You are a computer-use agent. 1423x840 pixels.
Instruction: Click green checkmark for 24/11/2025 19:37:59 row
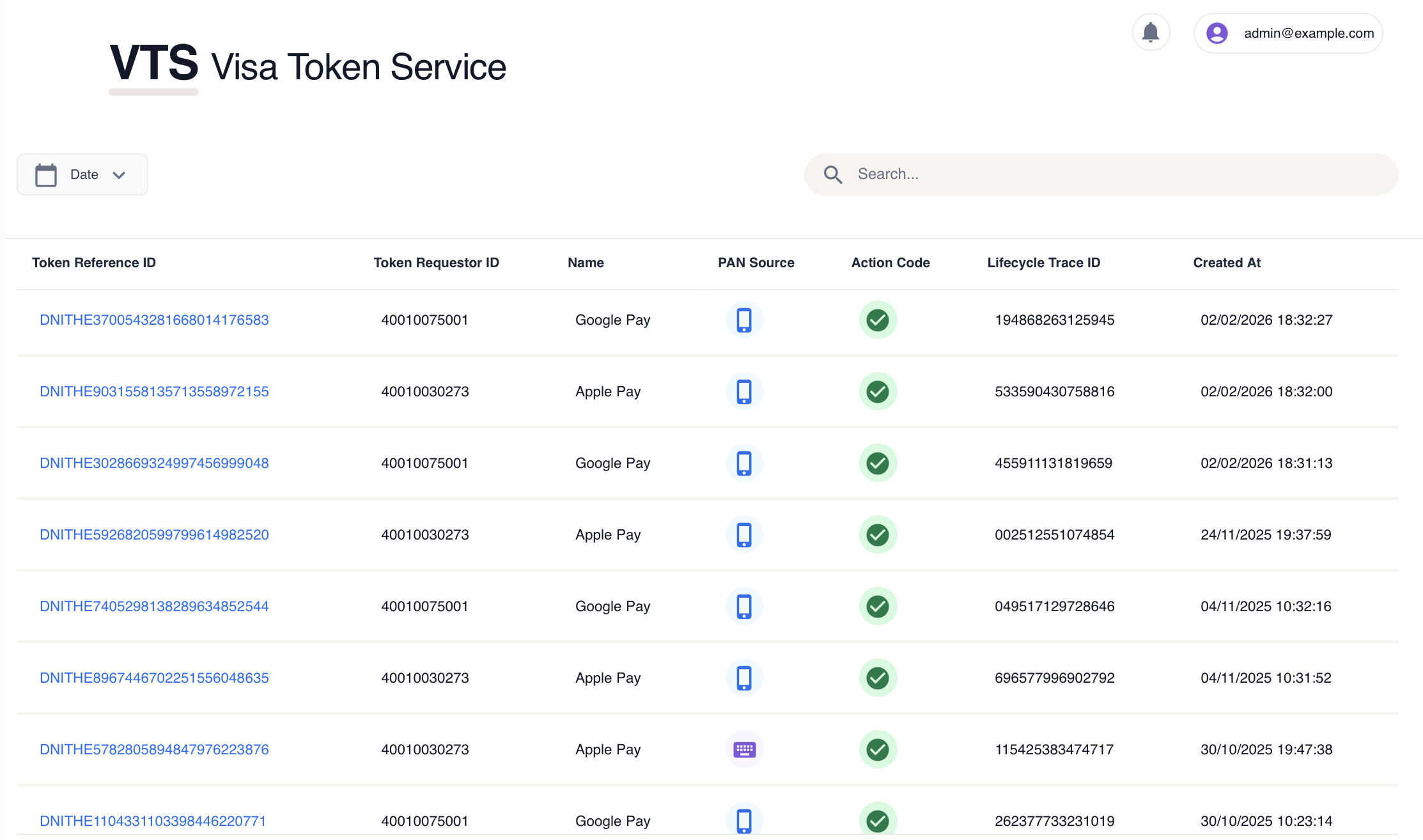pos(878,534)
